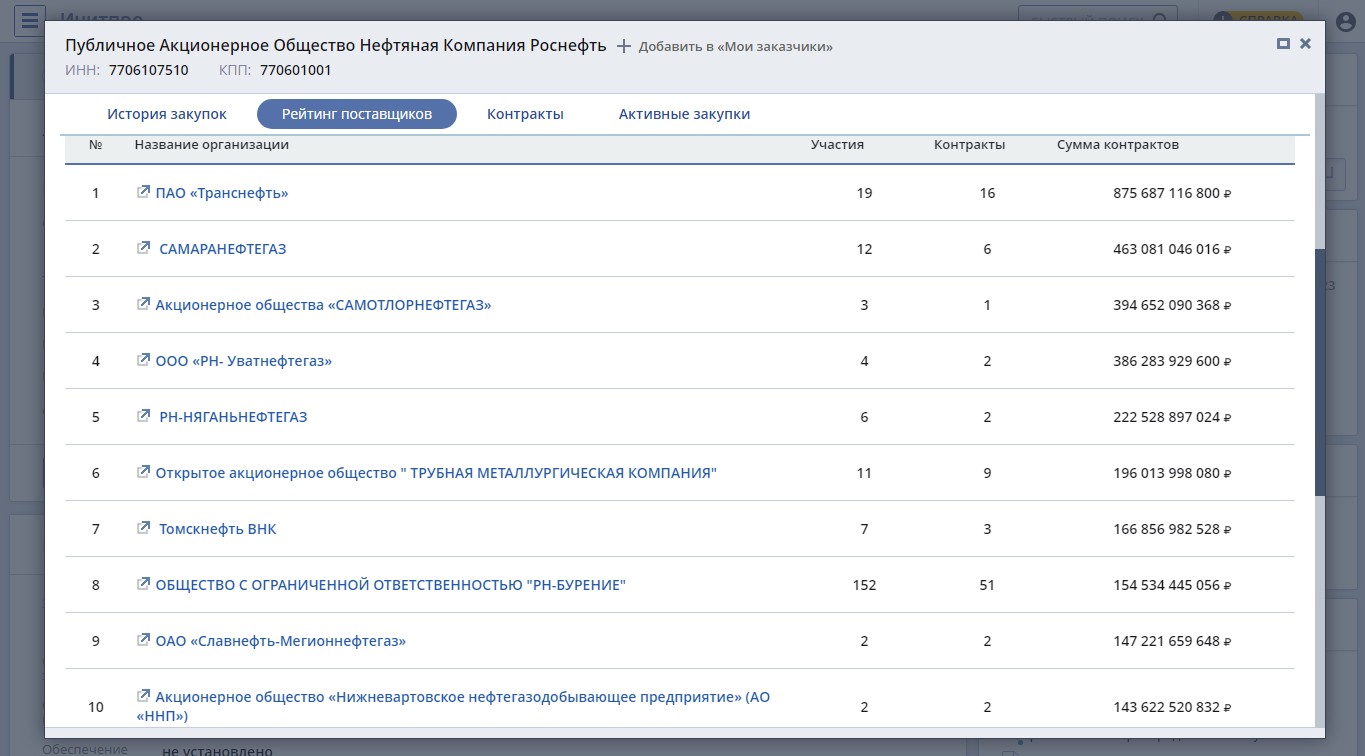Click the Сумма контрактов column header
The width and height of the screenshot is (1365, 756).
click(x=1118, y=145)
